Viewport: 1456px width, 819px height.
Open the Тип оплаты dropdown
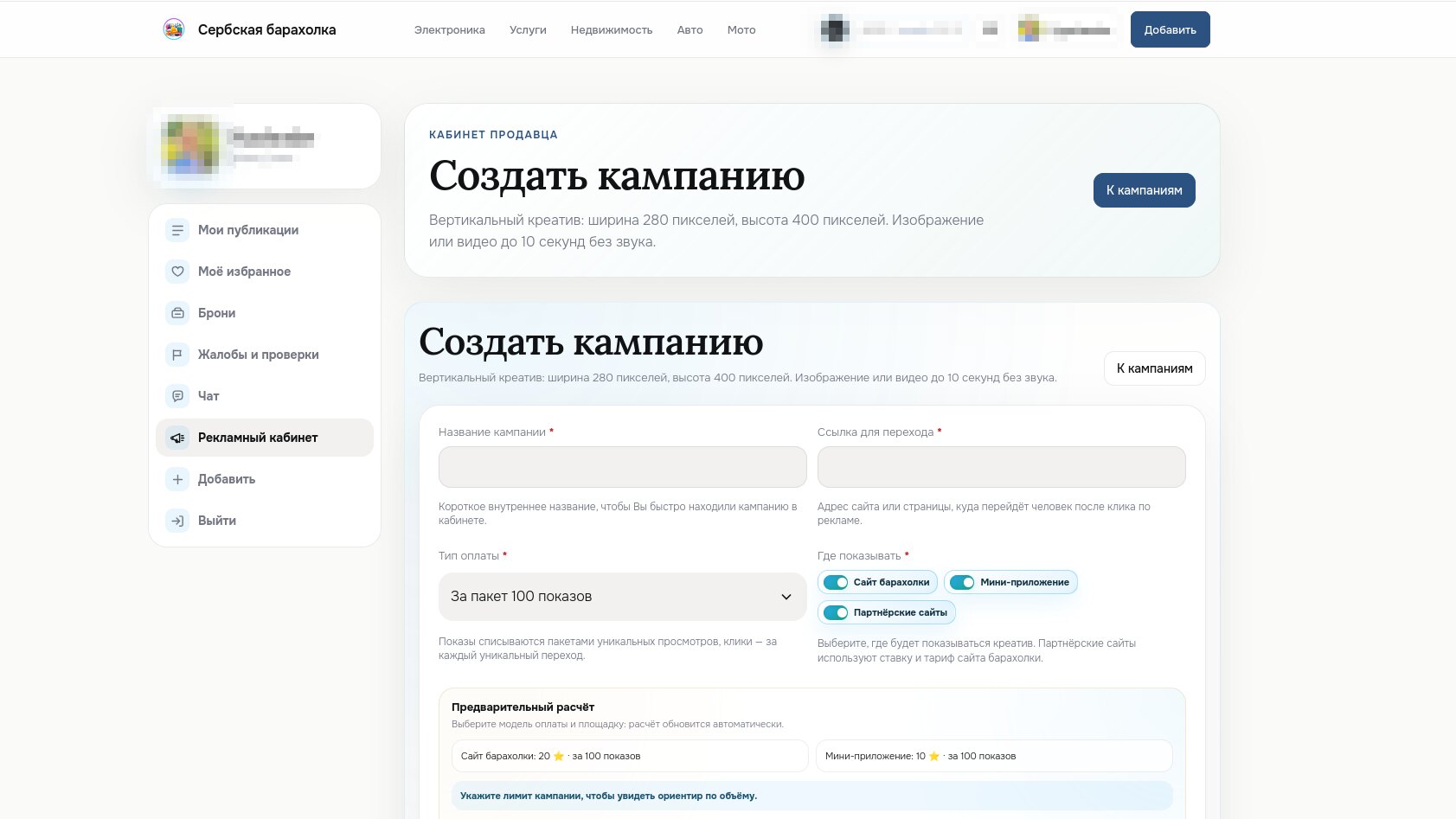623,597
